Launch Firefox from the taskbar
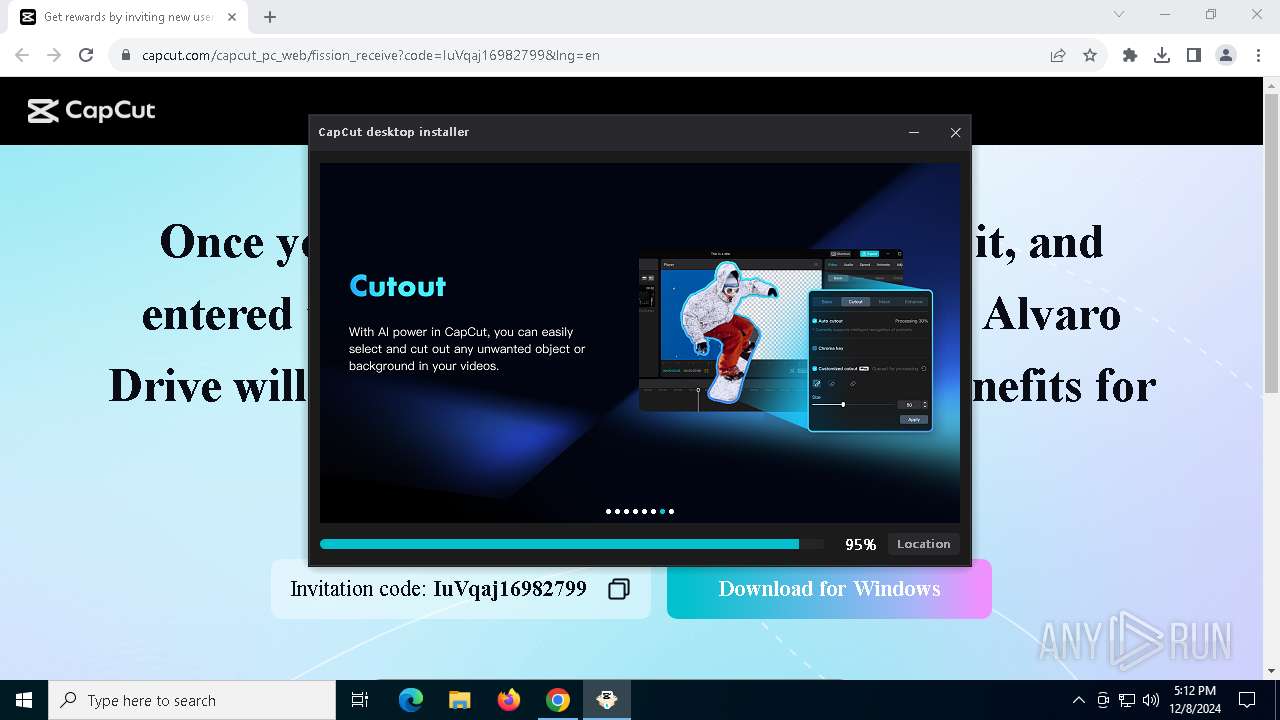This screenshot has height=720, width=1280. point(509,700)
